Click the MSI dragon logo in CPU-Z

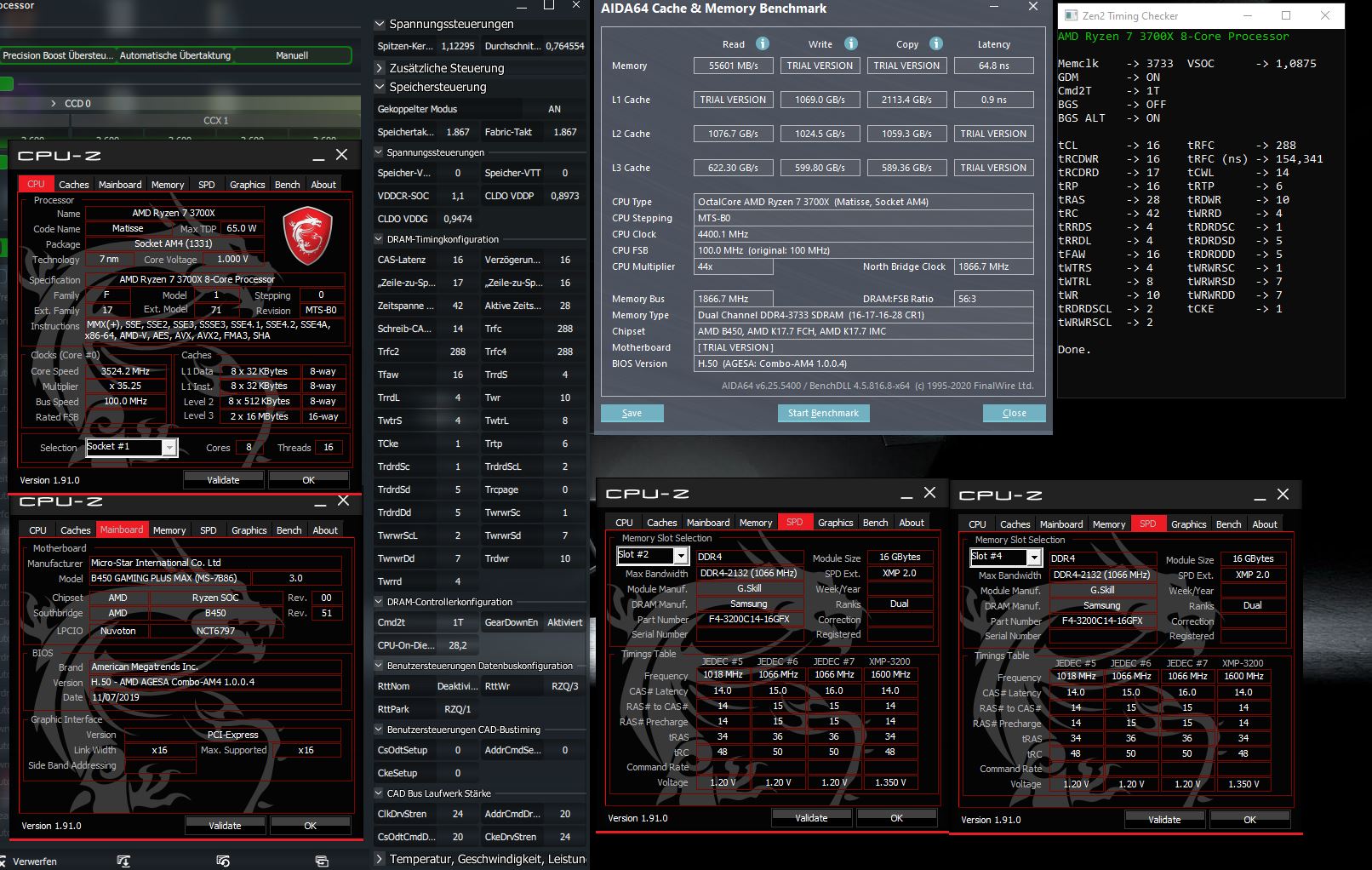tap(307, 234)
